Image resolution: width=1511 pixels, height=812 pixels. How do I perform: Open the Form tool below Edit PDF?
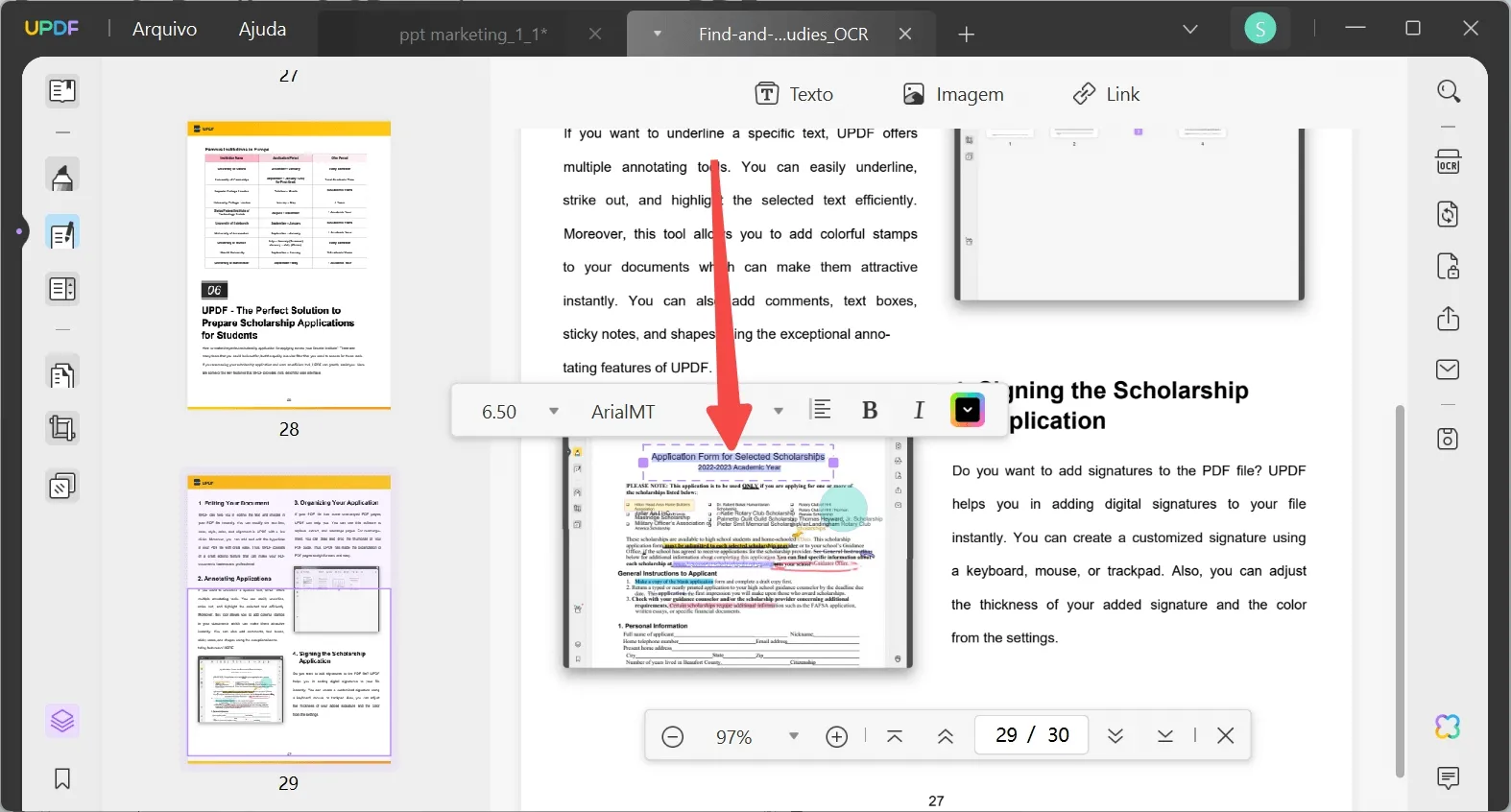click(x=62, y=289)
